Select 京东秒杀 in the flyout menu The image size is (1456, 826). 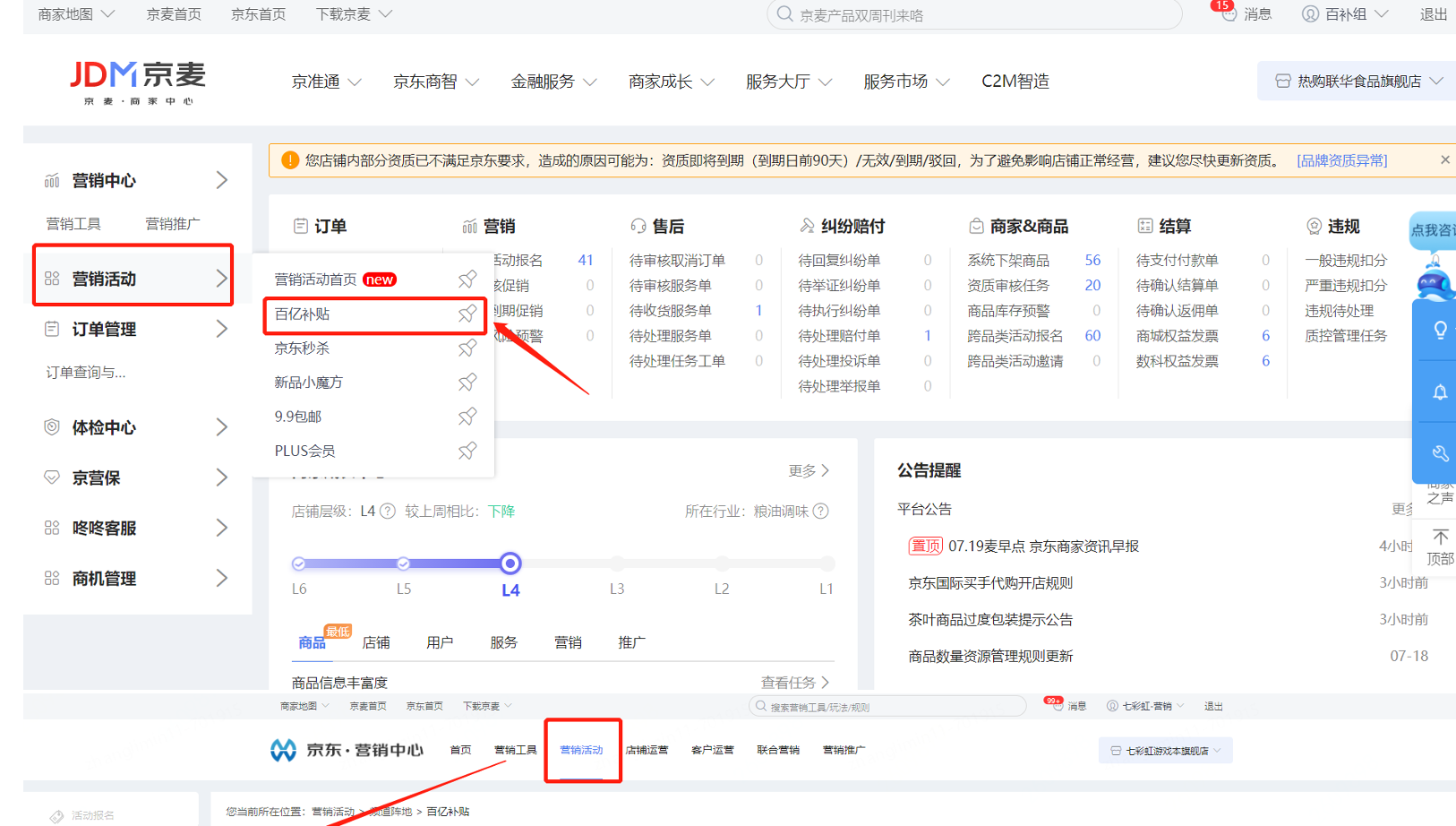[x=302, y=348]
